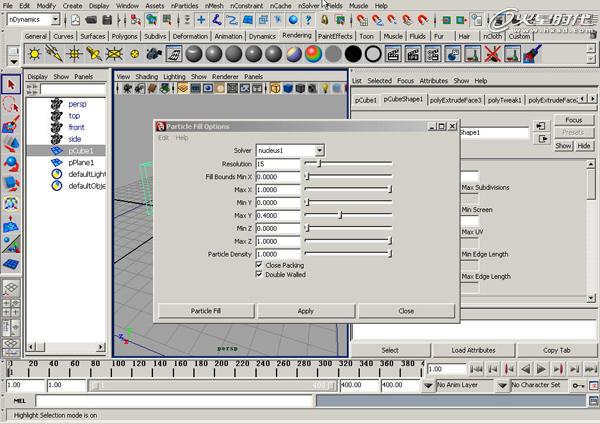Viewport: 600px width, 424px height.
Task: Select the polyExtrudeFace3 tab
Action: click(x=455, y=100)
